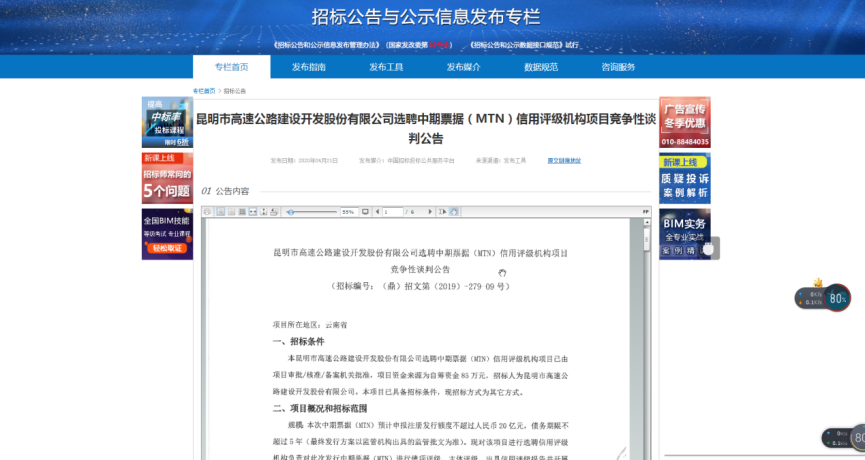Click the rotate page icon
The width and height of the screenshot is (865, 460).
point(274,212)
